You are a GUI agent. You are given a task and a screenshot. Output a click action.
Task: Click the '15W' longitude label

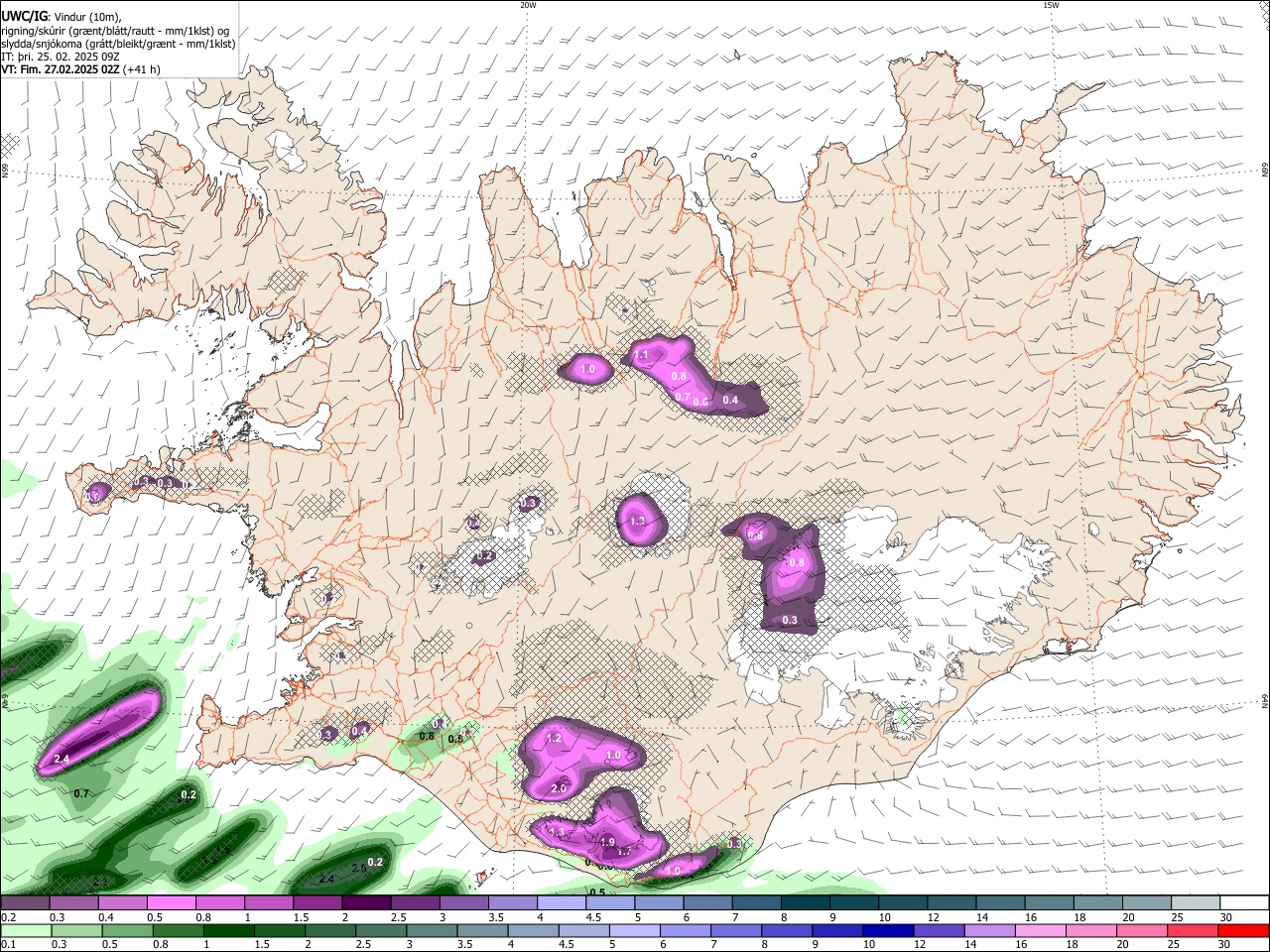coord(1051,5)
